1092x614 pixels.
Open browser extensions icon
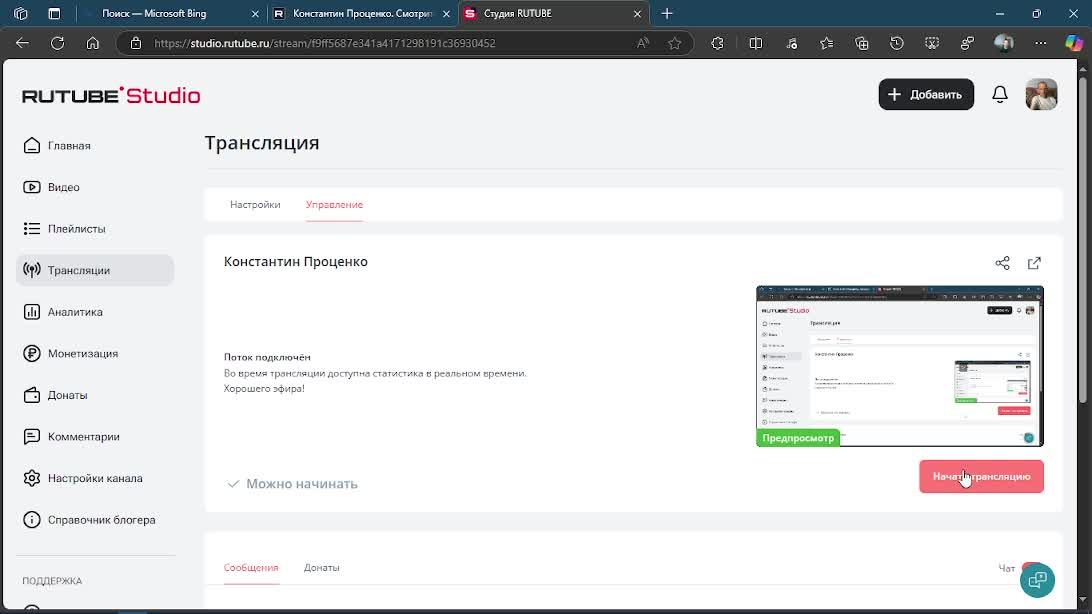coord(717,43)
